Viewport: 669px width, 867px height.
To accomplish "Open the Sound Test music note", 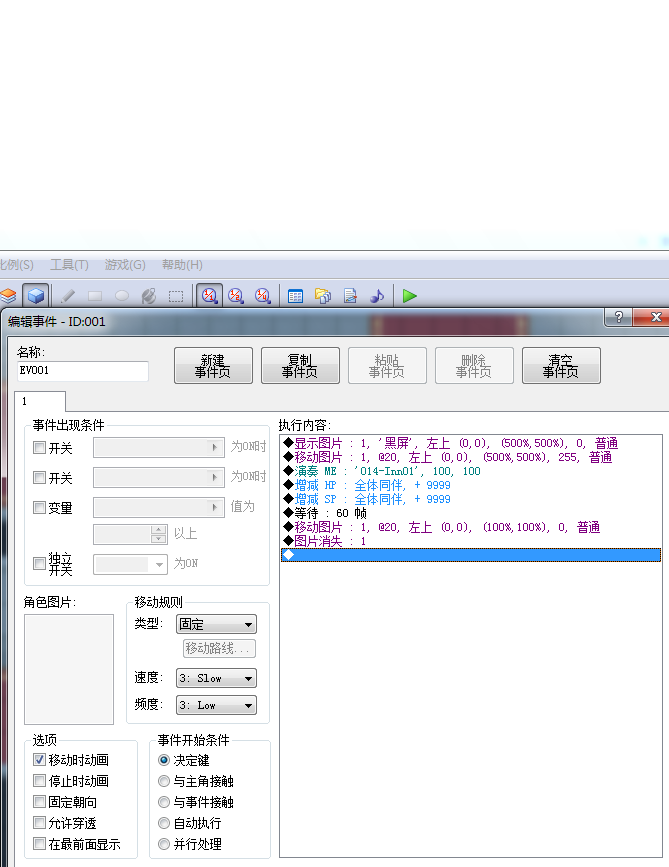I will pyautogui.click(x=377, y=296).
